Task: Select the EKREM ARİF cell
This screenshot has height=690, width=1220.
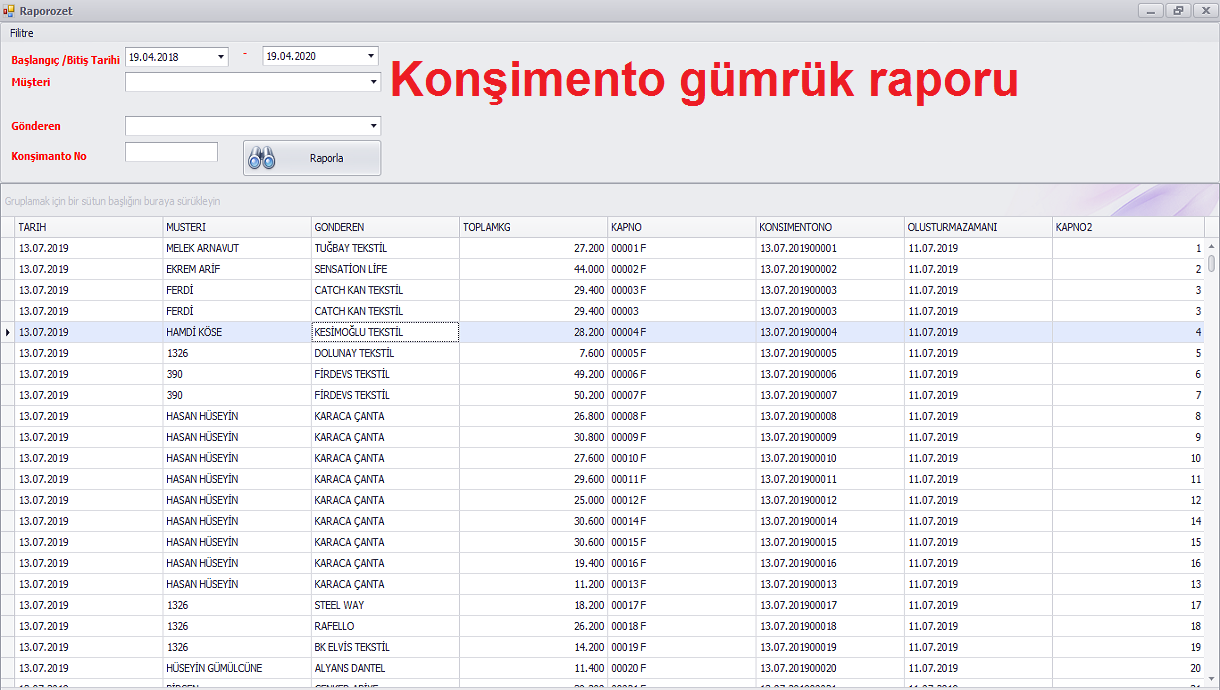Action: tap(237, 269)
